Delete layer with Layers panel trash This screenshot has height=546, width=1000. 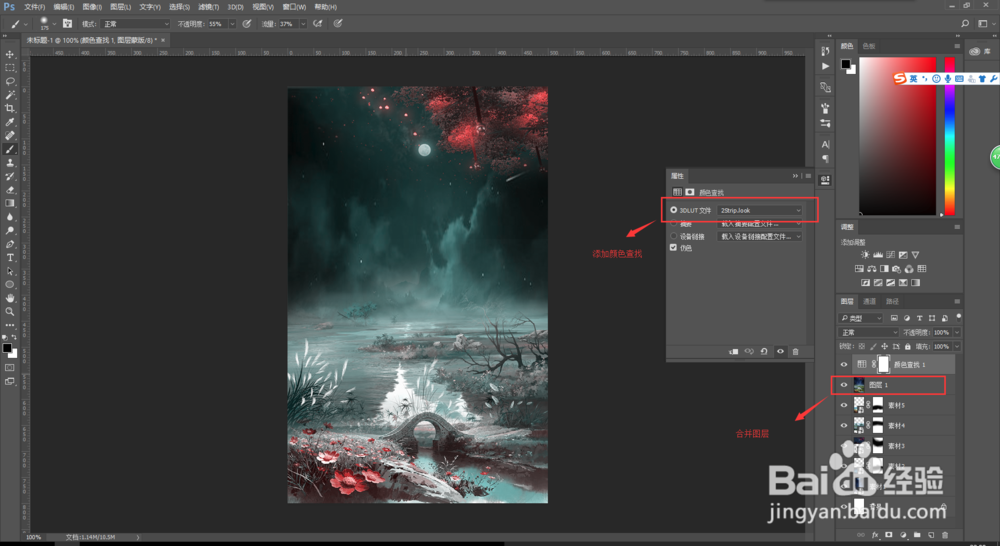click(x=945, y=535)
